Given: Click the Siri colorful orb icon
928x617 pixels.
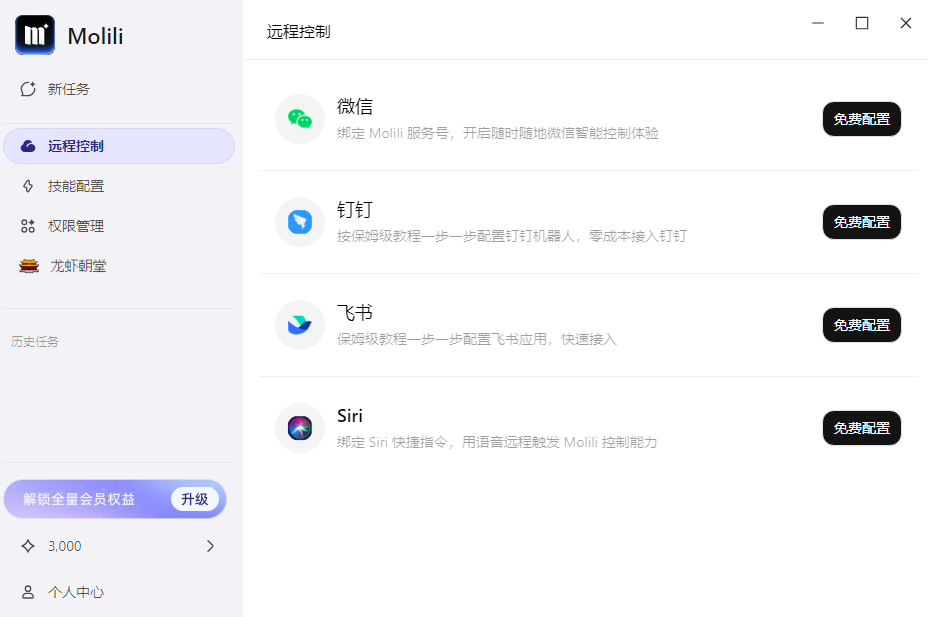Looking at the screenshot, I should 300,428.
